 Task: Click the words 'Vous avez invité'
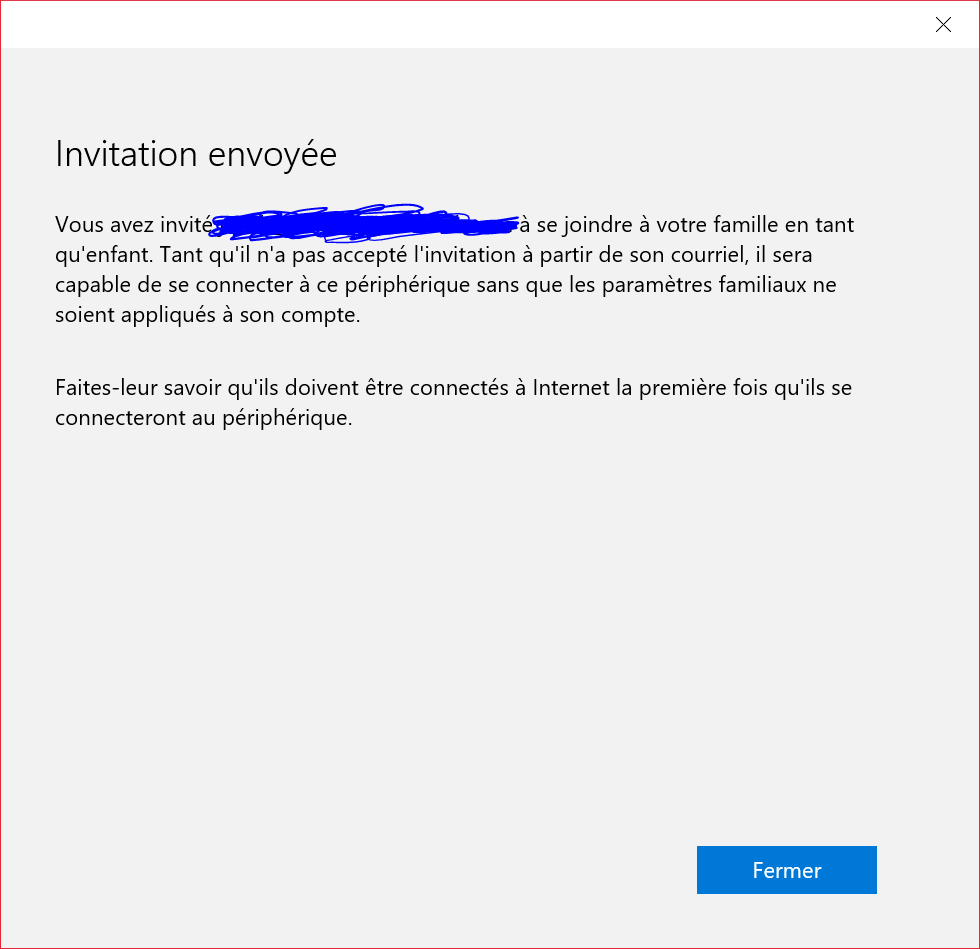coord(133,225)
